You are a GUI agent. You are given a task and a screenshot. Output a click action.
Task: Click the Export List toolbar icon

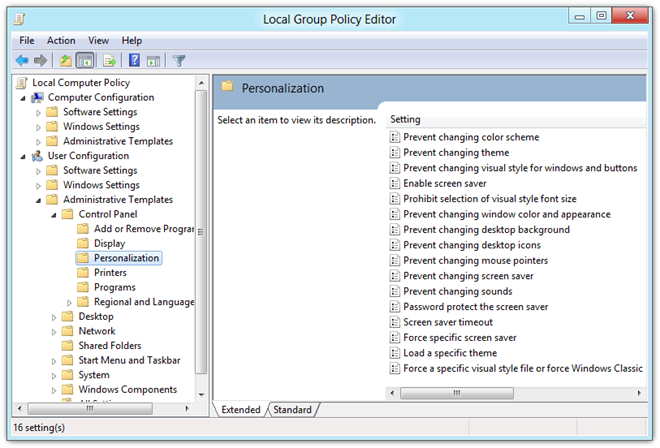[x=109, y=61]
